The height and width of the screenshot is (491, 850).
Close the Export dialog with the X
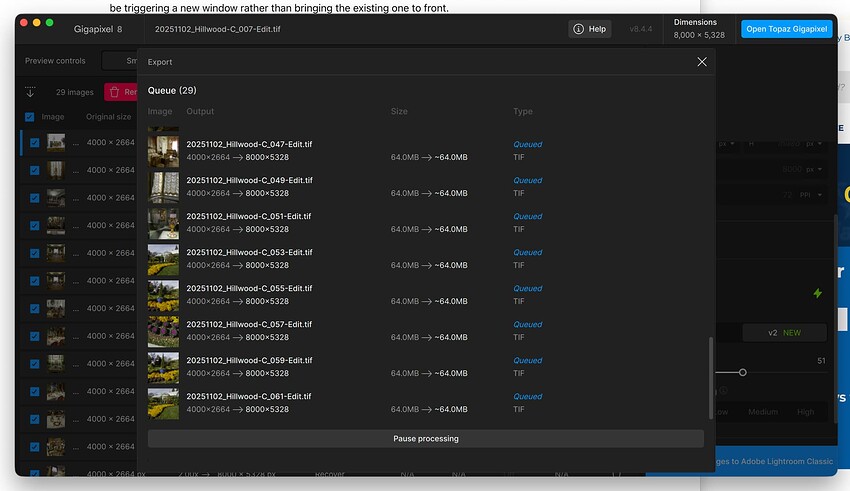click(701, 62)
